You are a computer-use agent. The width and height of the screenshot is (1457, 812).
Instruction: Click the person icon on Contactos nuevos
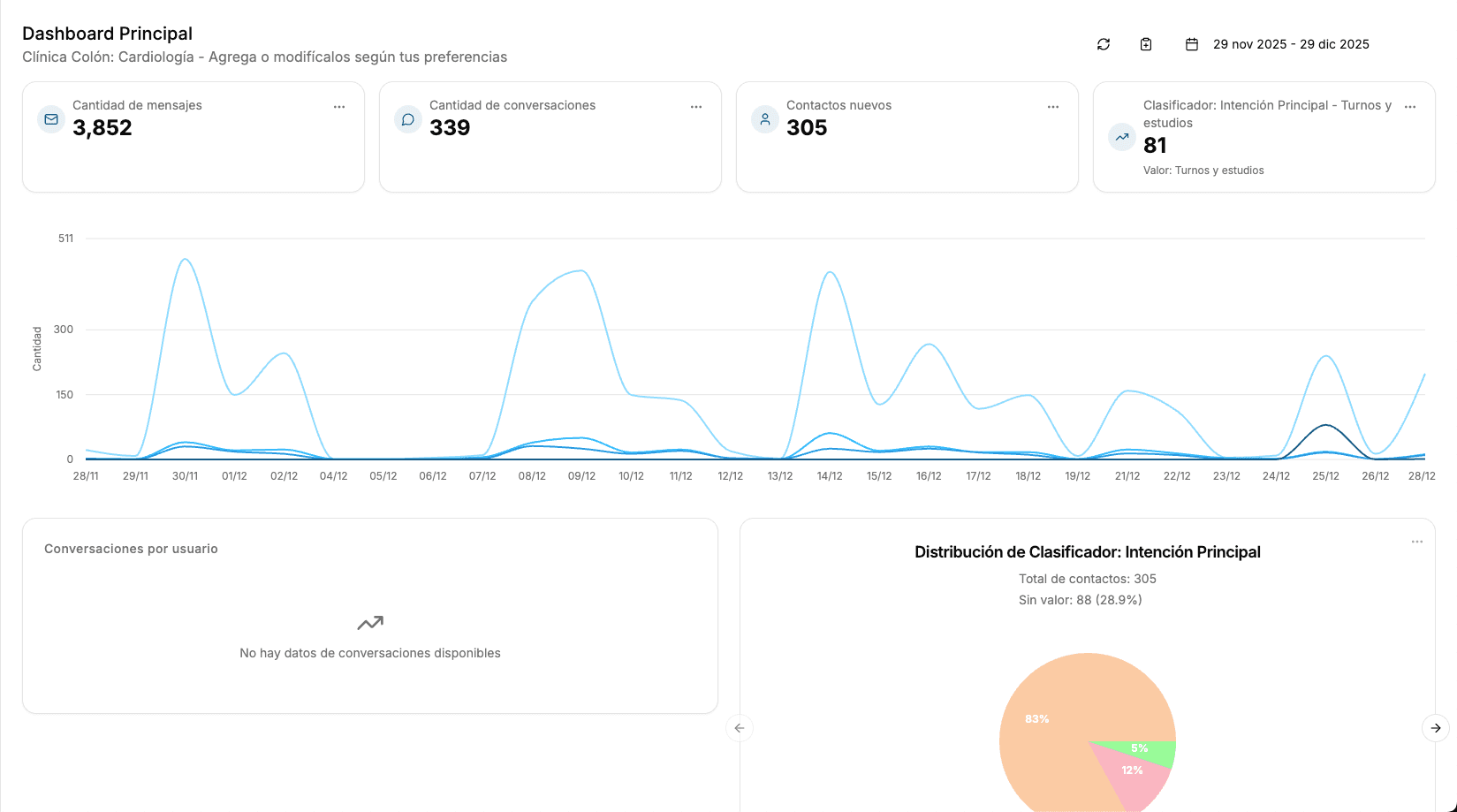[x=764, y=118]
